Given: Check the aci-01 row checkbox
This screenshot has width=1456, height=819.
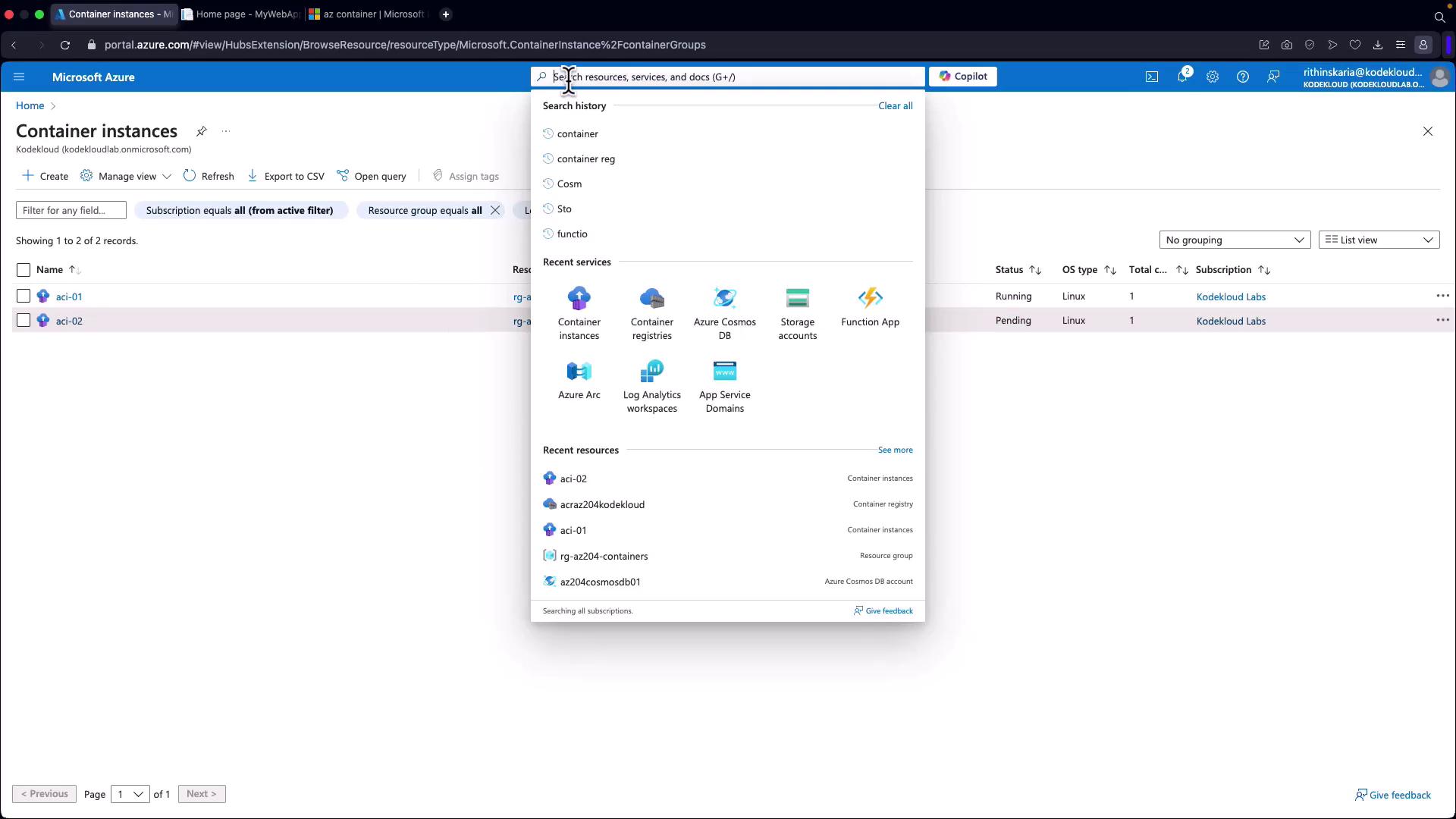Looking at the screenshot, I should [24, 297].
